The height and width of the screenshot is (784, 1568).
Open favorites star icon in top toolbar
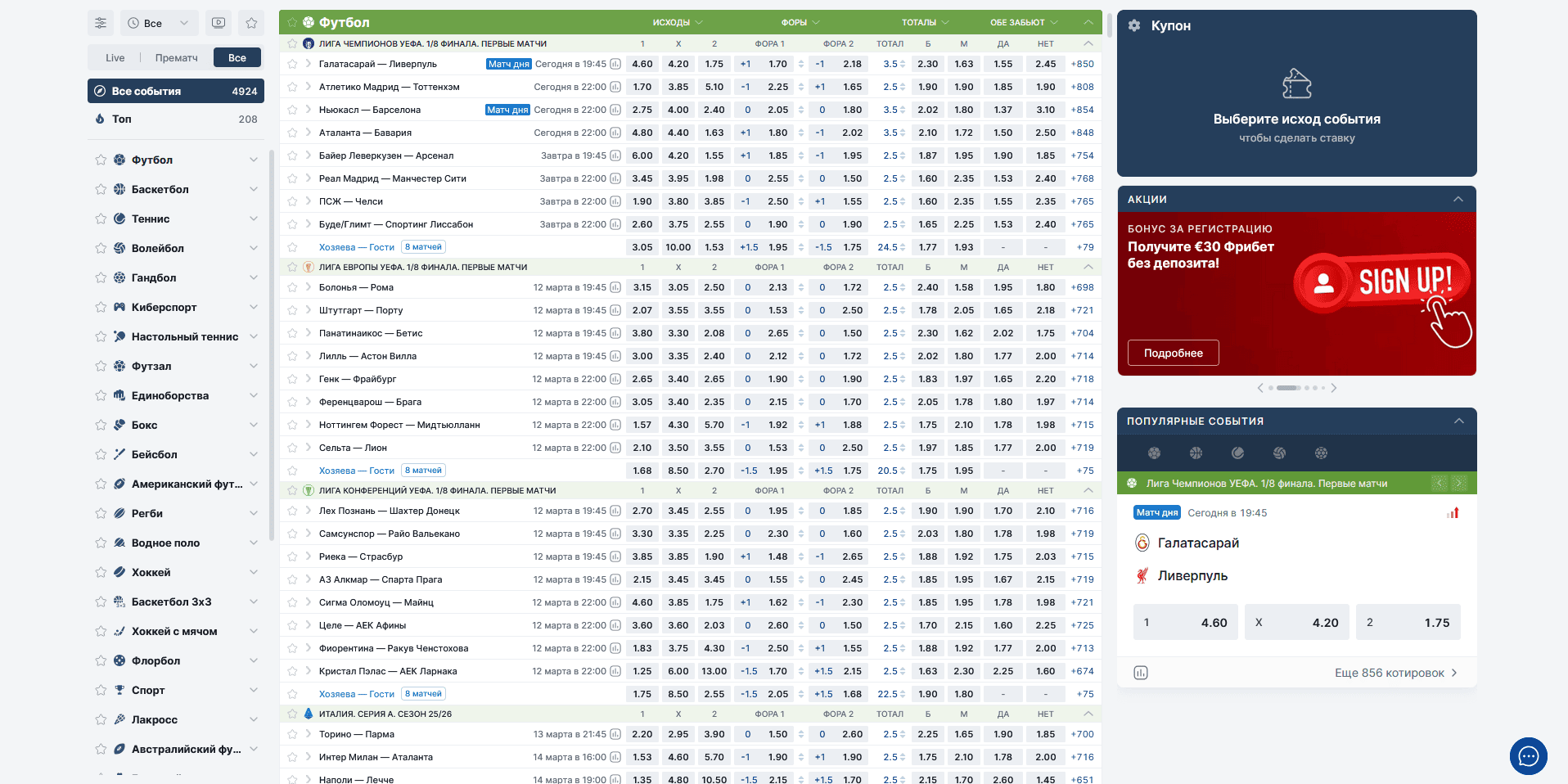(x=251, y=23)
